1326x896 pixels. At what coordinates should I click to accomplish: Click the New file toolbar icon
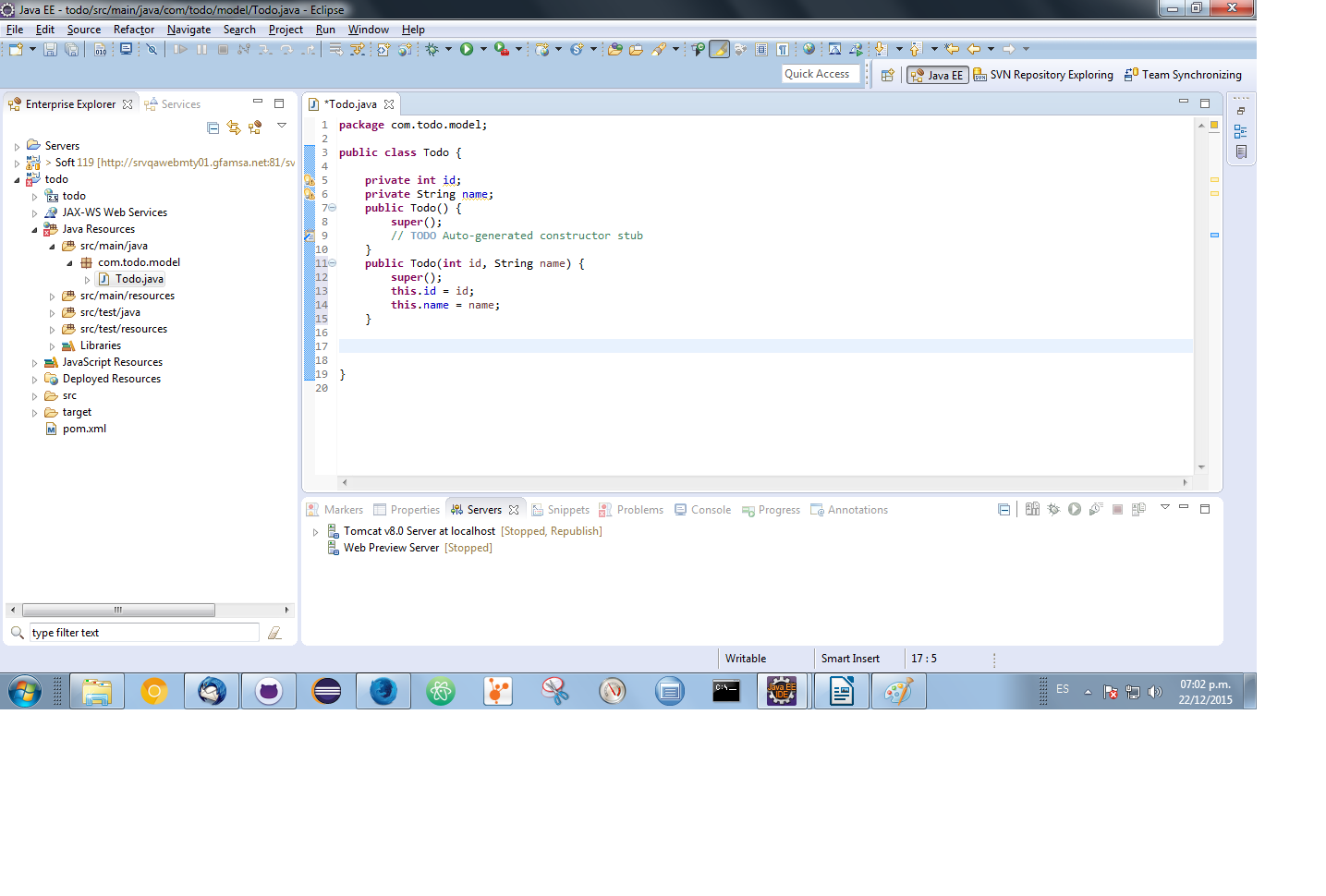click(x=16, y=49)
